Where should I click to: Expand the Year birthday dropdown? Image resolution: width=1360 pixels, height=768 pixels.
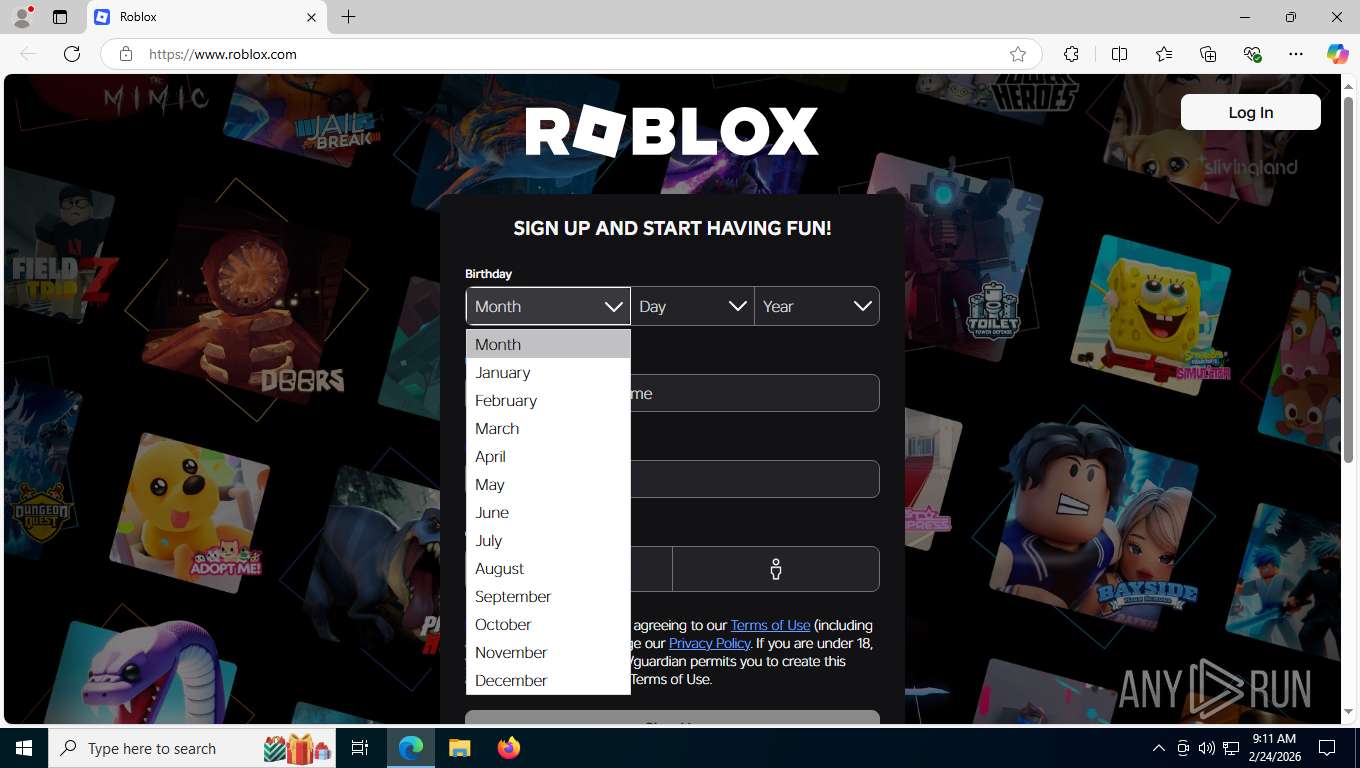pyautogui.click(x=817, y=306)
